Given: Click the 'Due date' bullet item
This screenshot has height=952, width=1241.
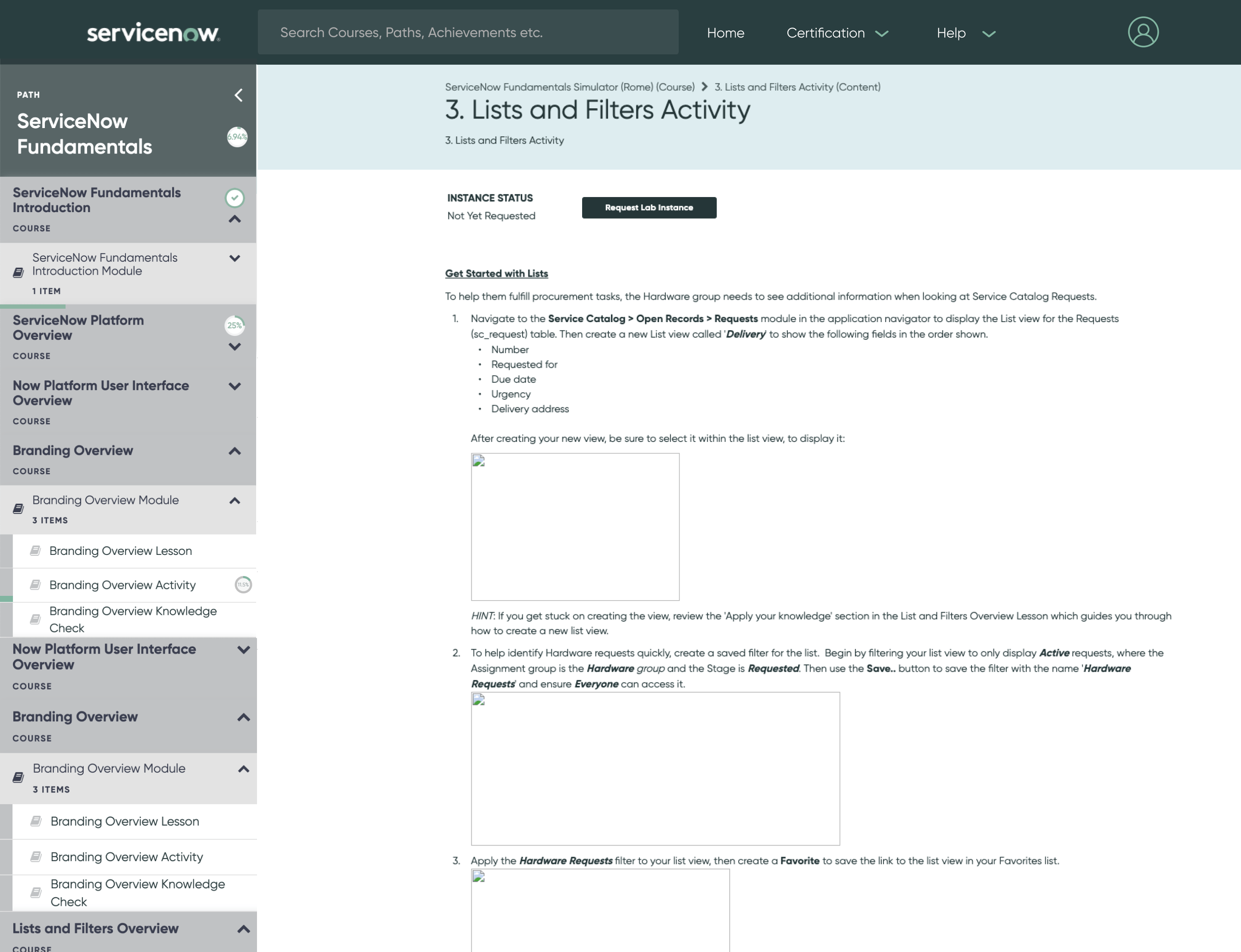Looking at the screenshot, I should click(514, 379).
